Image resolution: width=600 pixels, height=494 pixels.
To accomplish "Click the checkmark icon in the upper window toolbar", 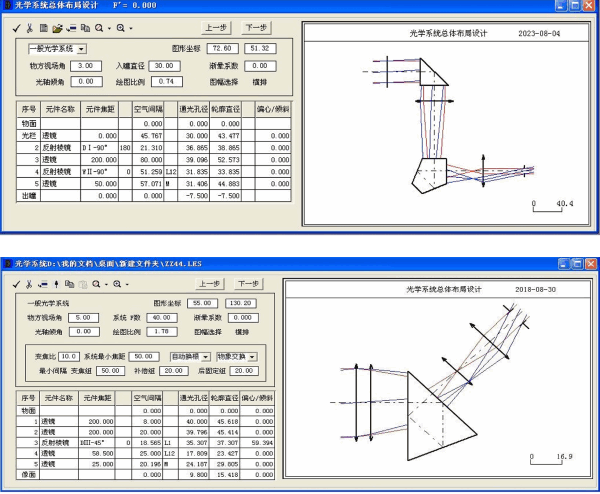I will 16,28.
